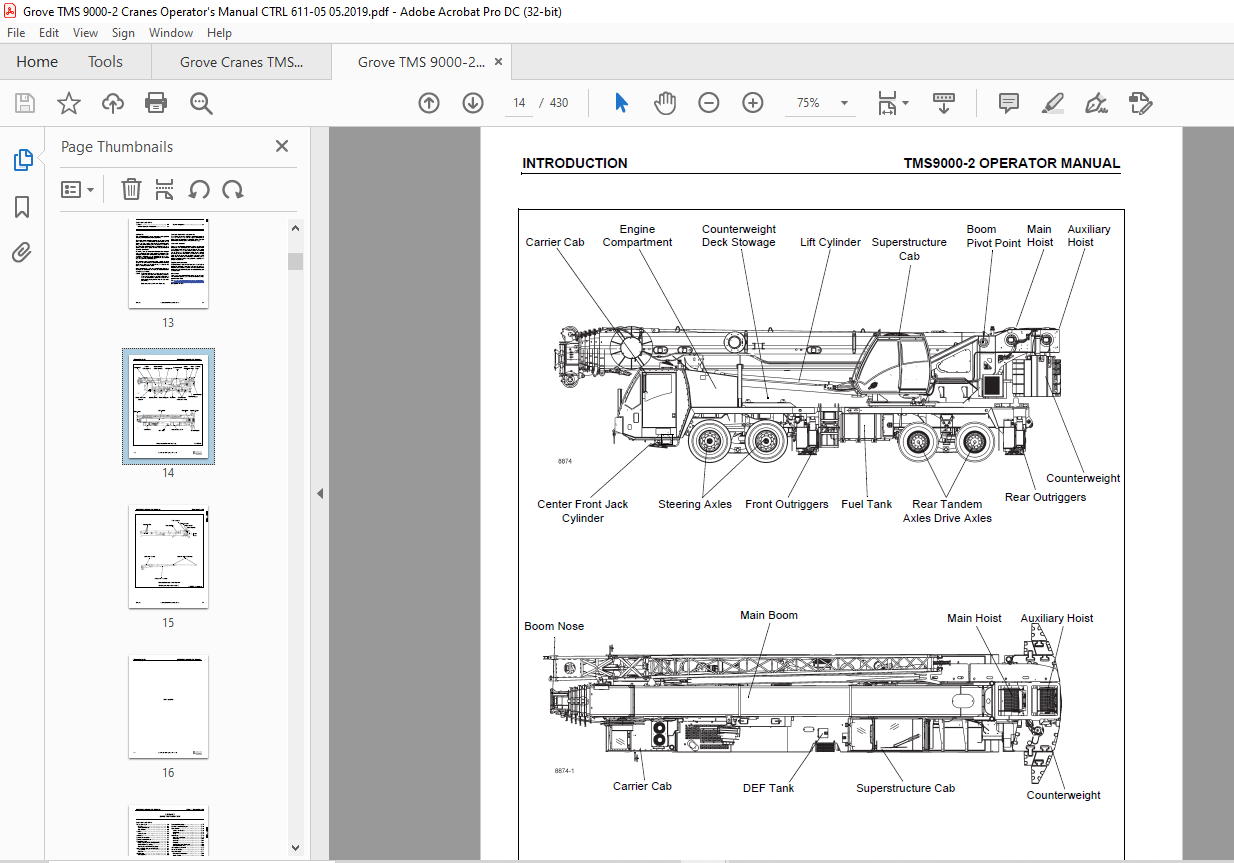Zoom out with the minus icon
This screenshot has height=863, width=1234.
709,103
